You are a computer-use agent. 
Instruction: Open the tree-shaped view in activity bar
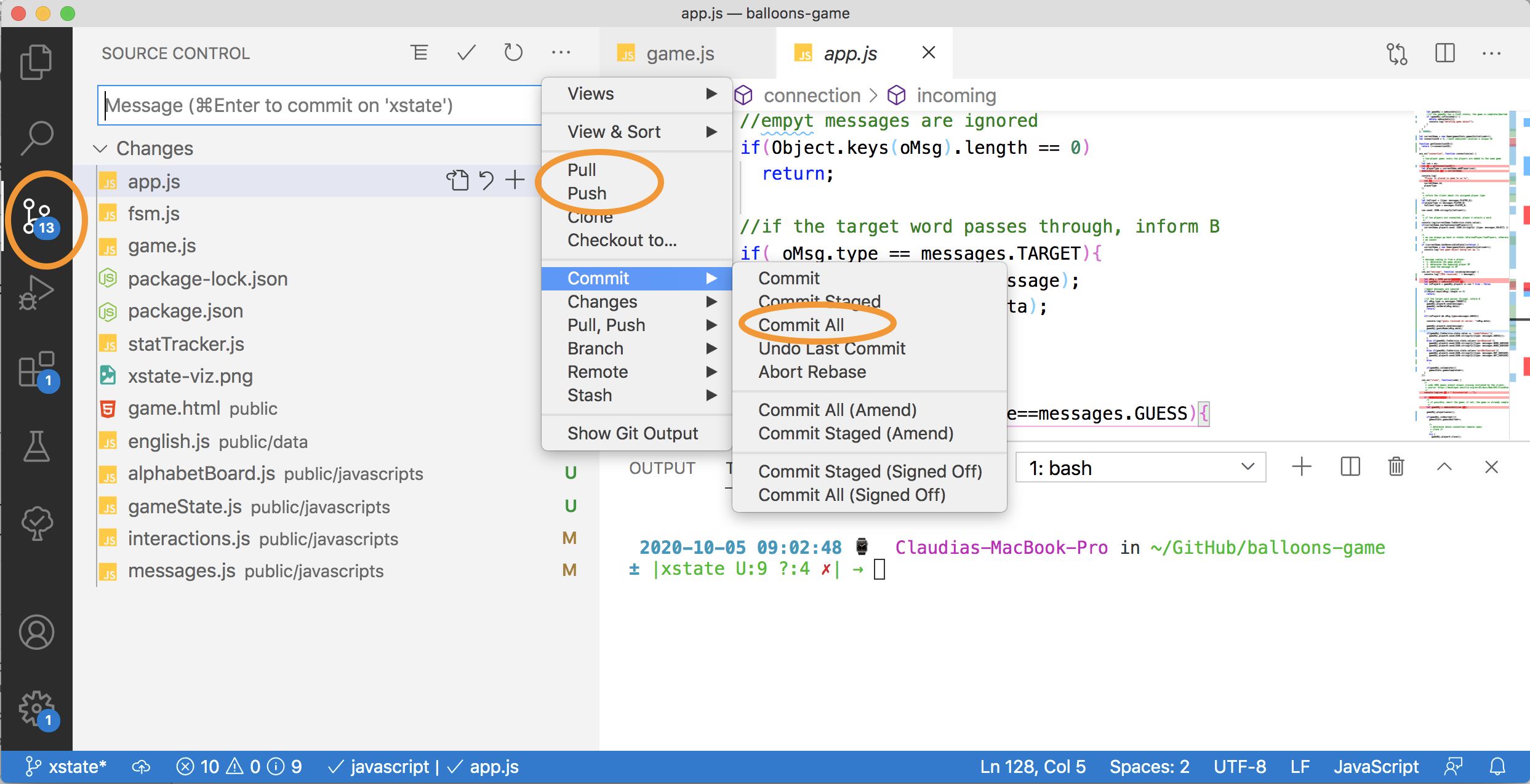pos(36,523)
